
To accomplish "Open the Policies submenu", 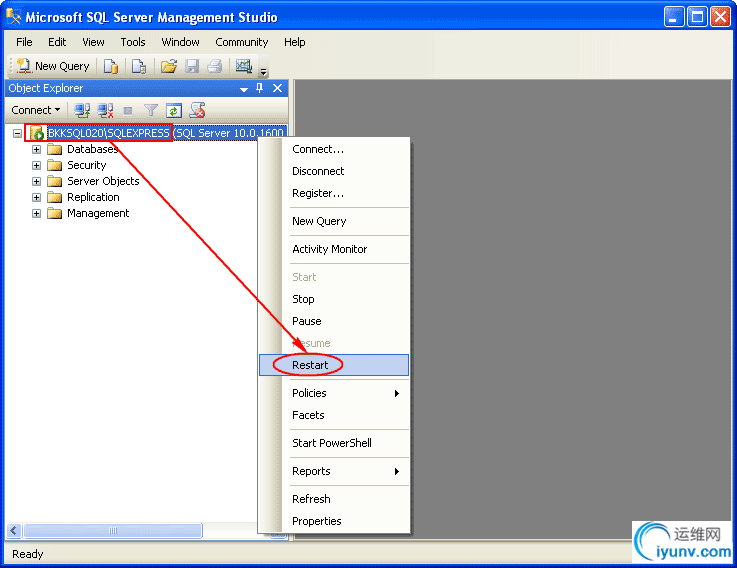I will click(x=334, y=393).
